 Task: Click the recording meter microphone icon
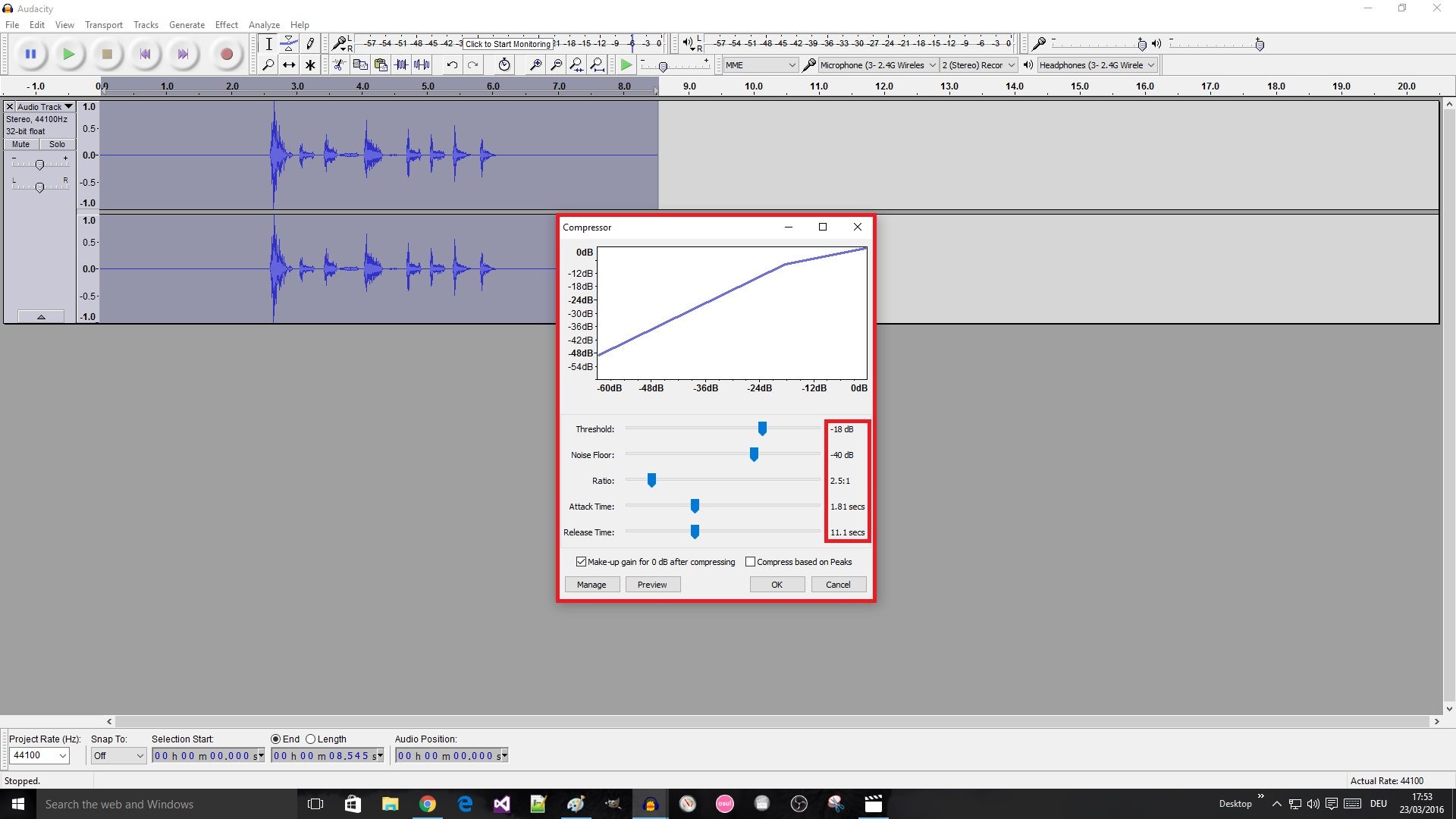(340, 44)
